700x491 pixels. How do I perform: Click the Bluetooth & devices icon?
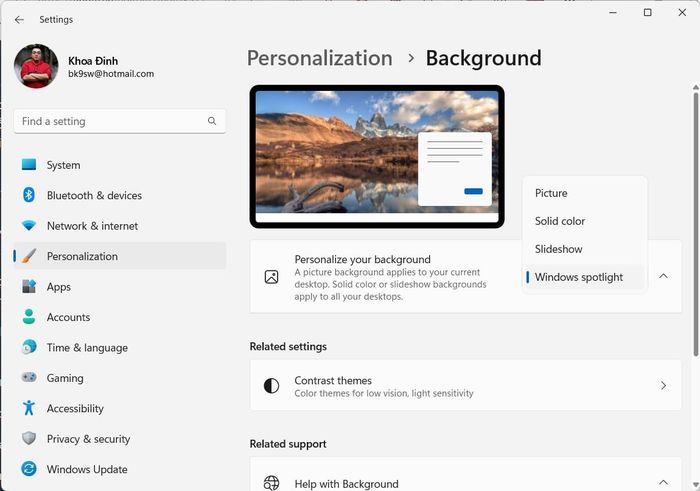(x=29, y=195)
